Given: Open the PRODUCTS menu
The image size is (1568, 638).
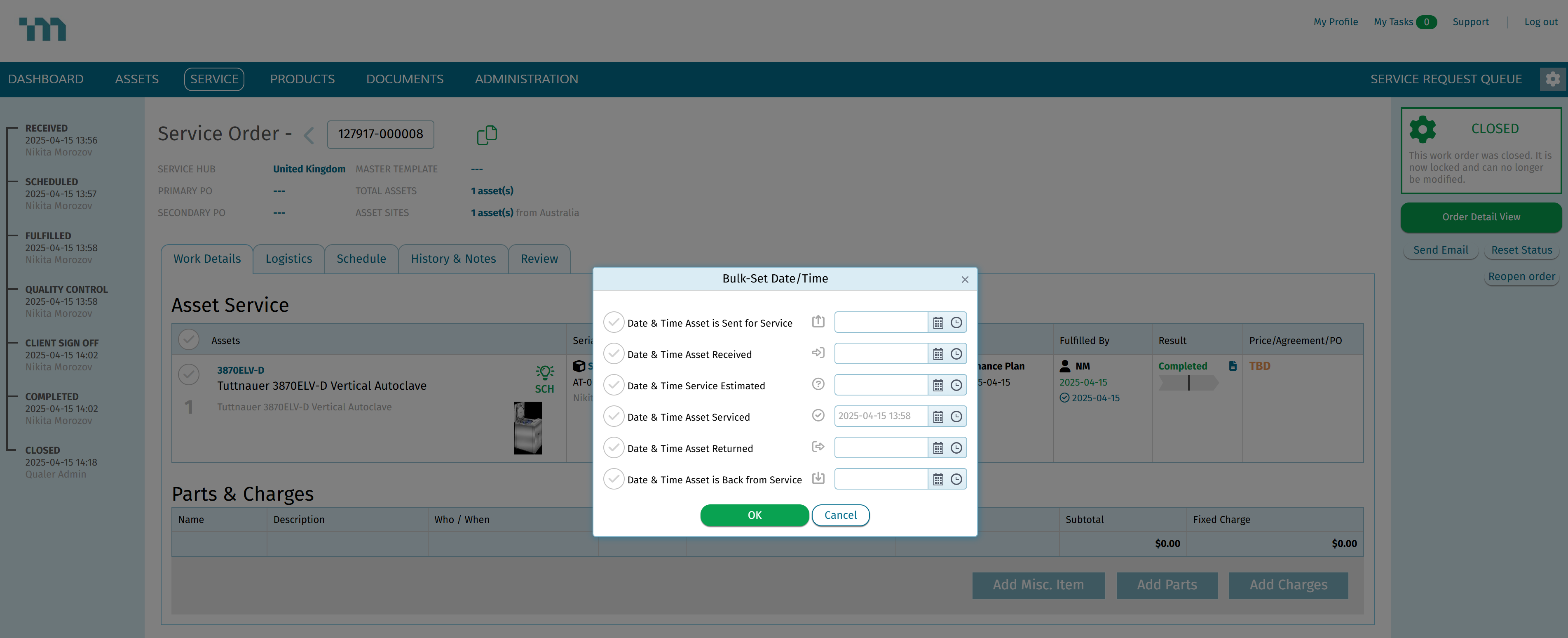Looking at the screenshot, I should point(302,79).
